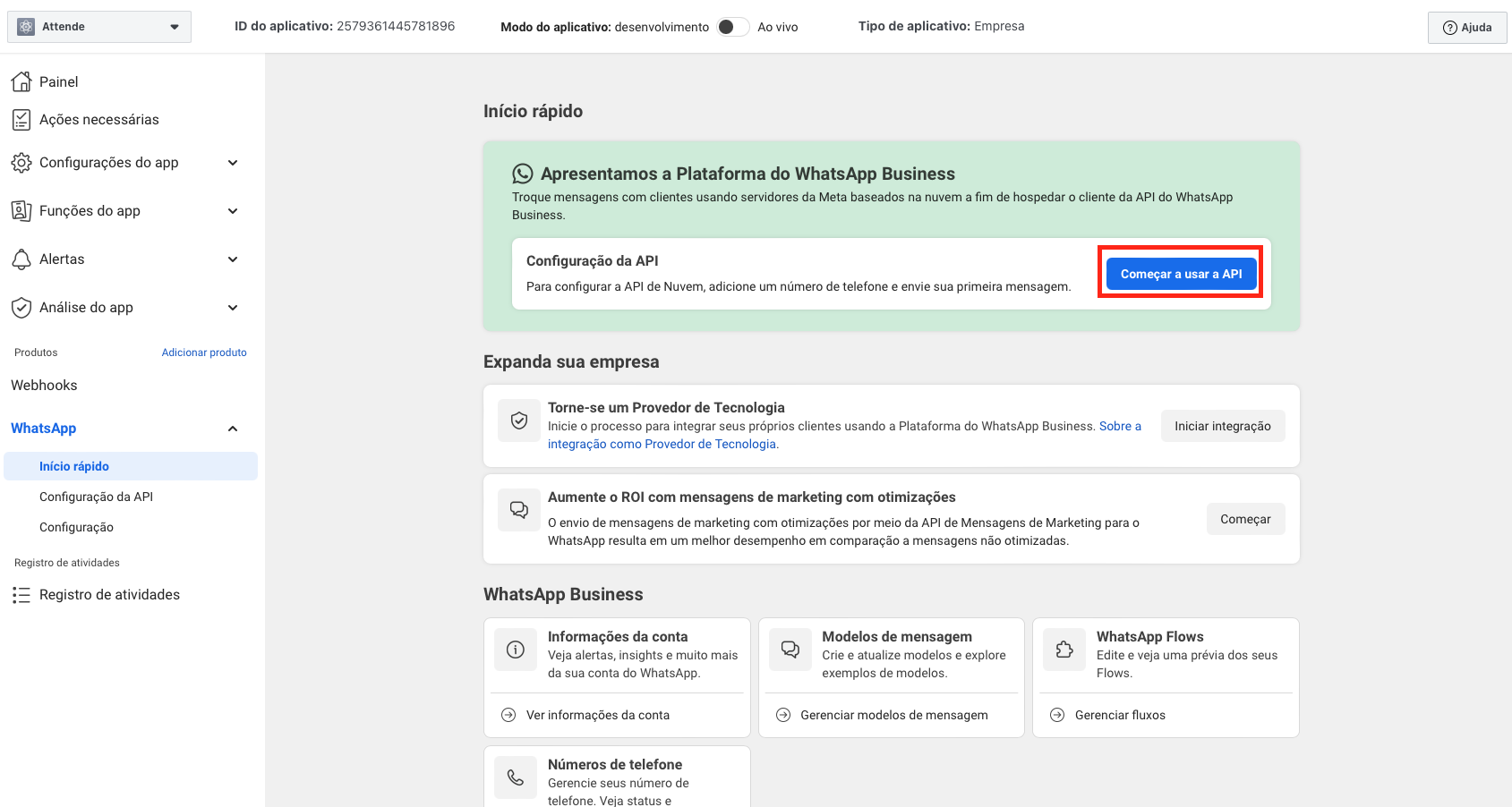Click the Torne-se um Provedor de Tecnologia heading
The width and height of the screenshot is (1512, 807).
click(x=666, y=407)
